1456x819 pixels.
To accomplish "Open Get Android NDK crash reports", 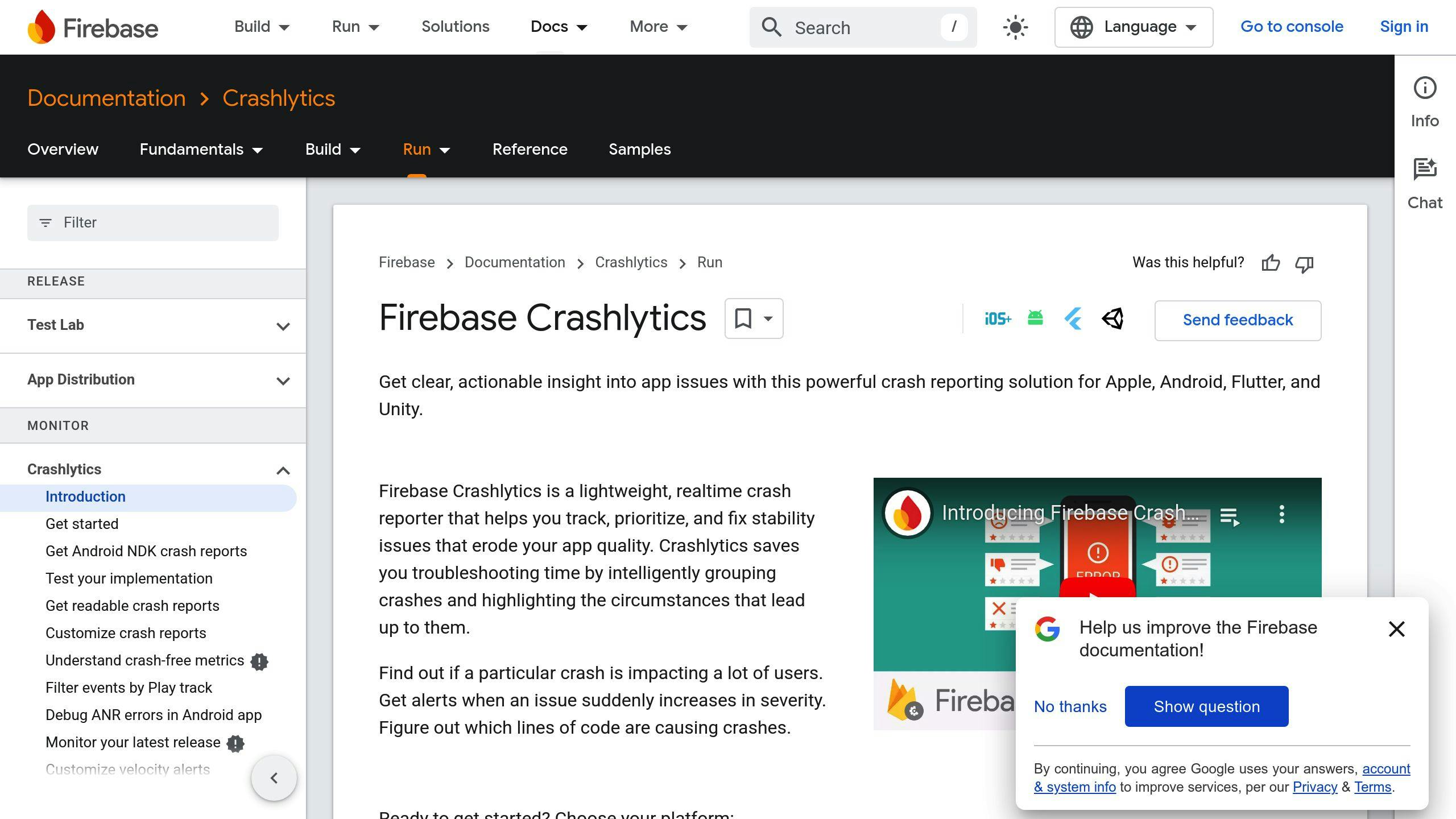I will click(x=146, y=551).
